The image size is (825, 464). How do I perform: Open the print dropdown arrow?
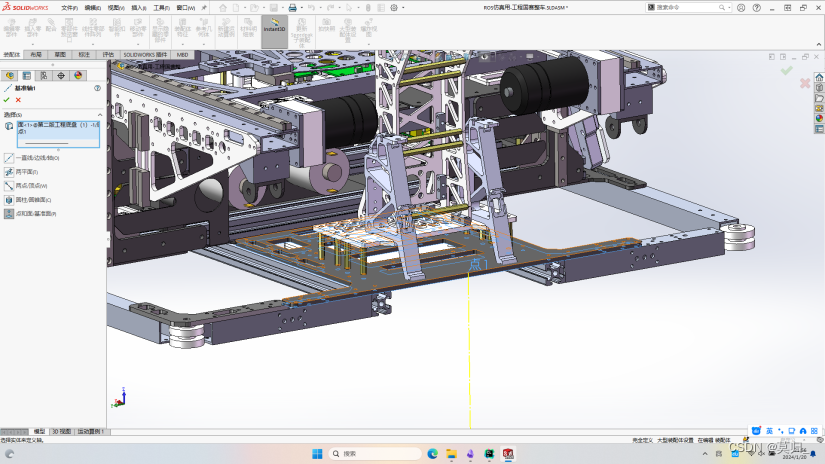click(301, 7)
